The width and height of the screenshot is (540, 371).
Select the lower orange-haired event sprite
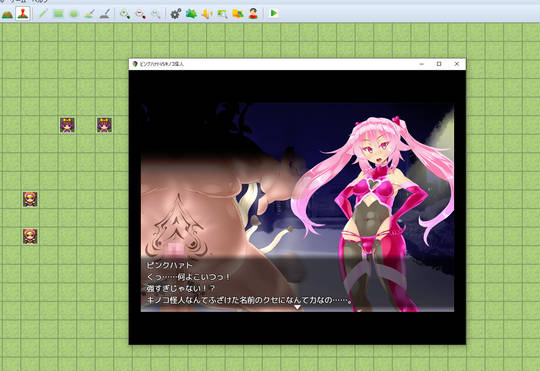point(30,236)
